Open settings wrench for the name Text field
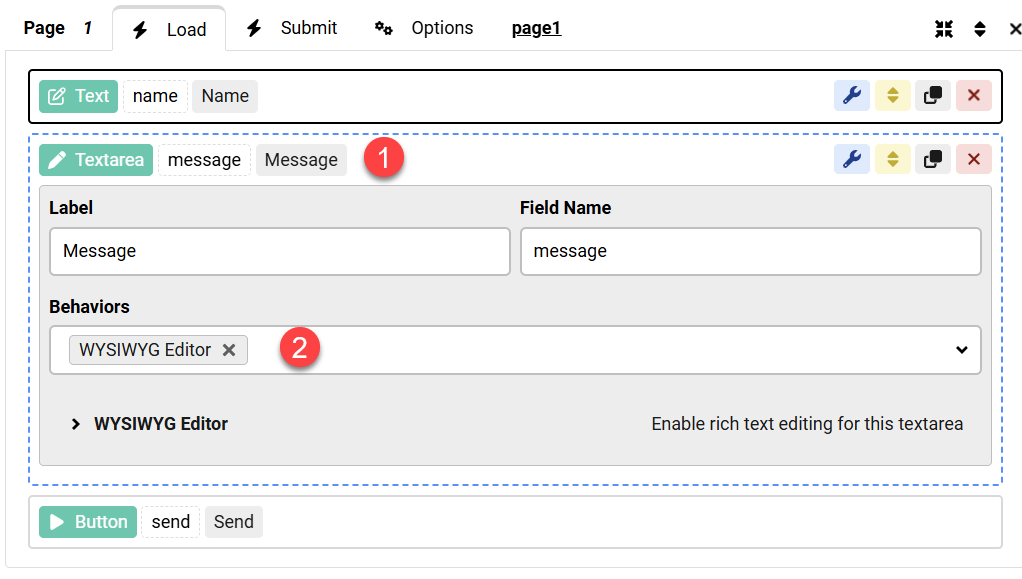This screenshot has height=579, width=1022. pyautogui.click(x=851, y=95)
